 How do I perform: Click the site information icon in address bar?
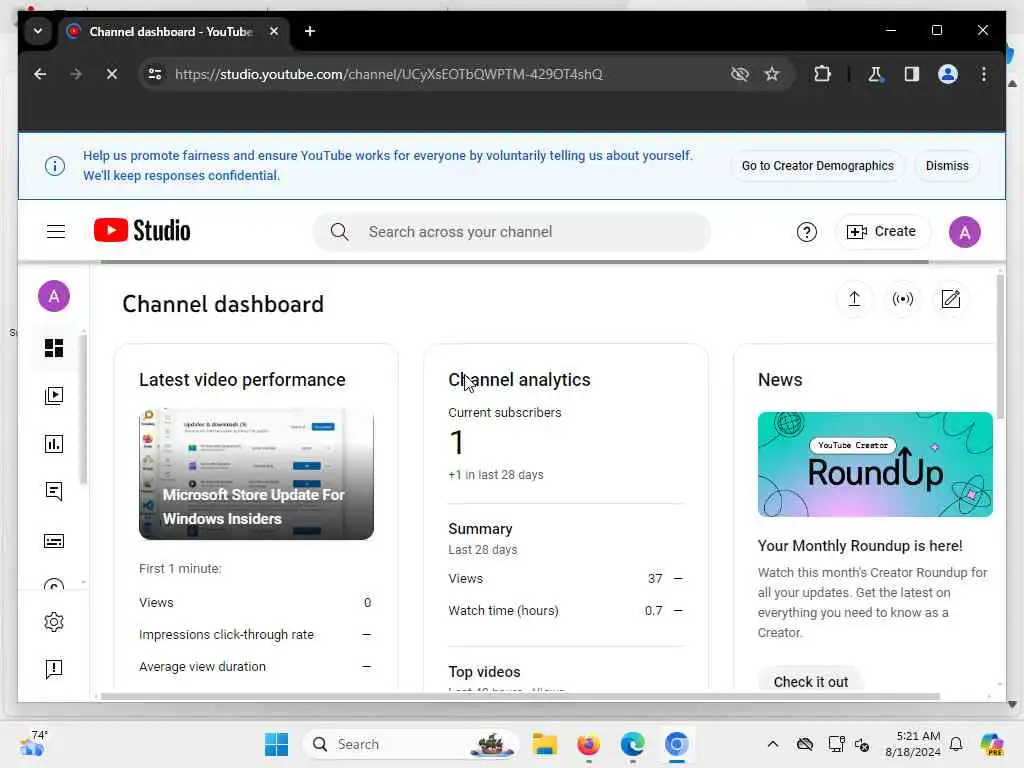pyautogui.click(x=155, y=74)
